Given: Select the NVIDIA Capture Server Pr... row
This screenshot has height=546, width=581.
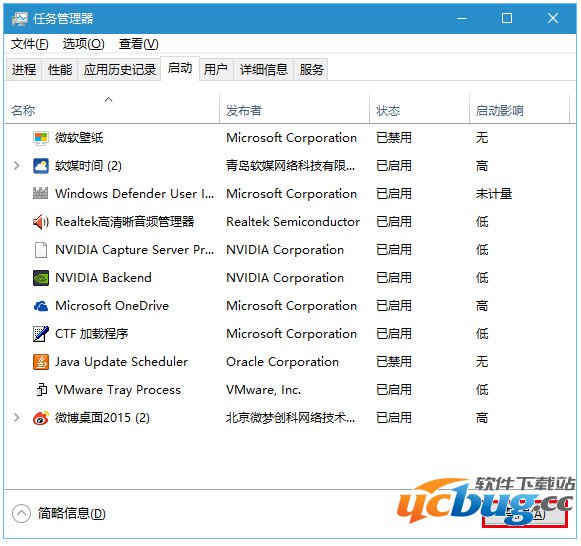Looking at the screenshot, I should click(135, 250).
